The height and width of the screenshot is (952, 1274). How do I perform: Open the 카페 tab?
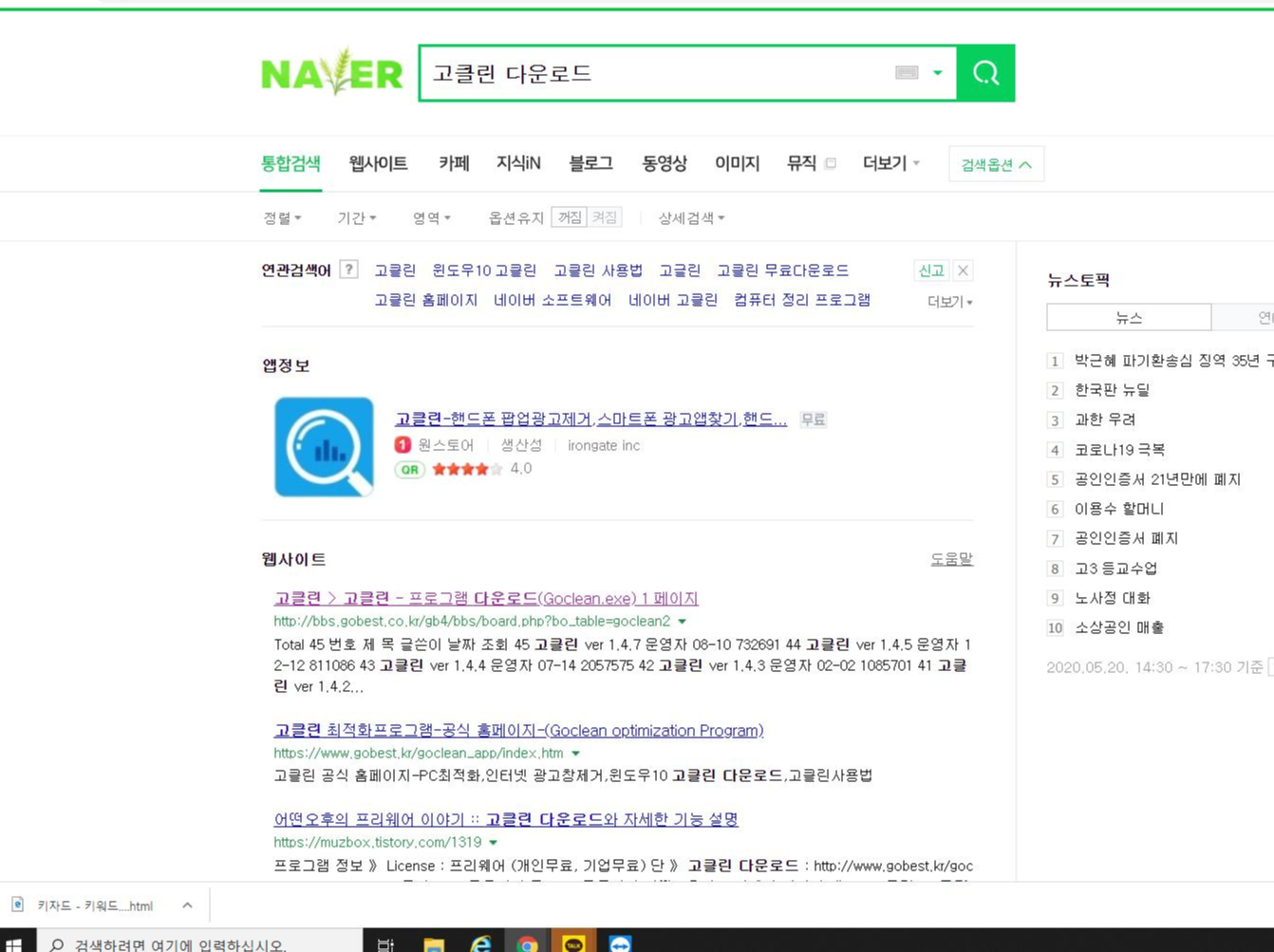pos(454,163)
